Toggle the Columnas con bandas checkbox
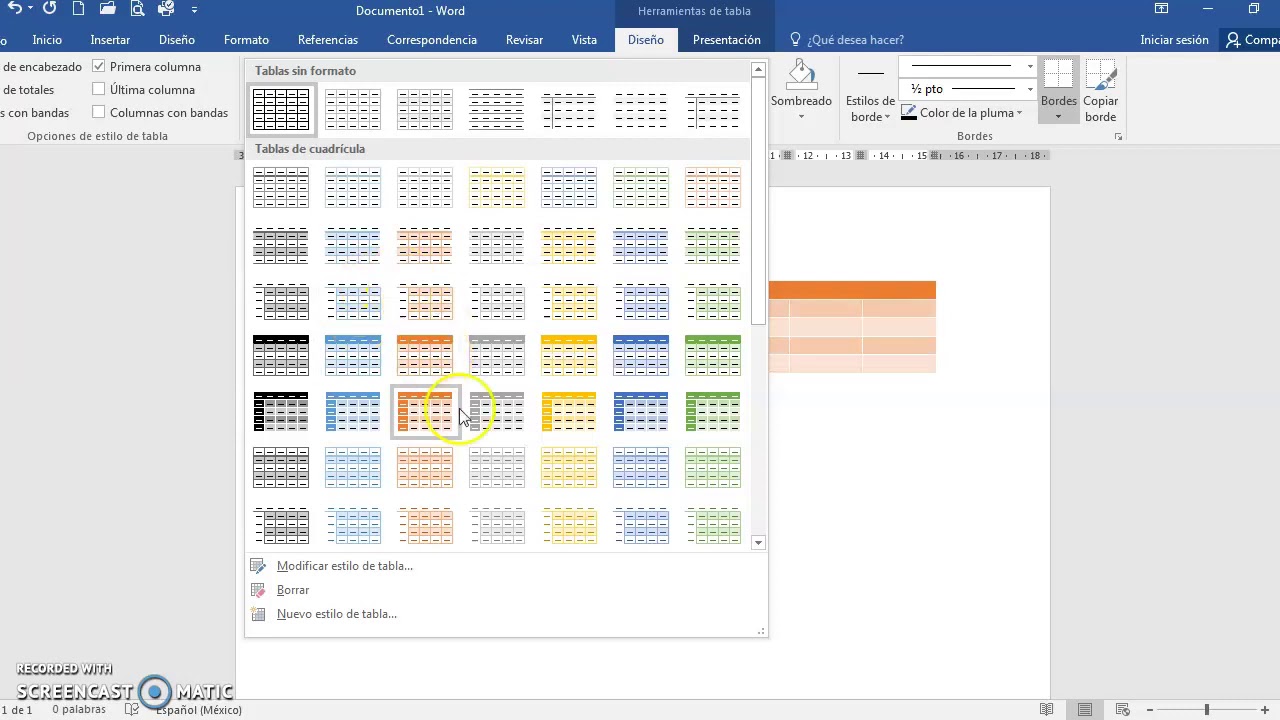1280x720 pixels. tap(99, 112)
